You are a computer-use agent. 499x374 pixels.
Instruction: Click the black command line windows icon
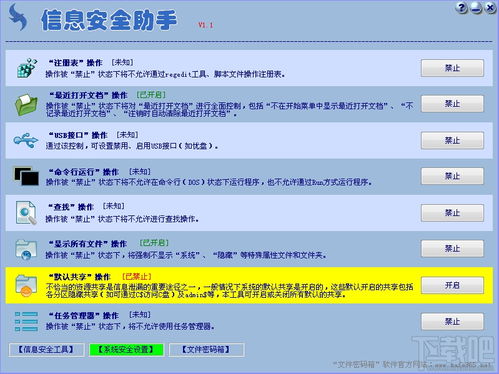click(x=26, y=176)
